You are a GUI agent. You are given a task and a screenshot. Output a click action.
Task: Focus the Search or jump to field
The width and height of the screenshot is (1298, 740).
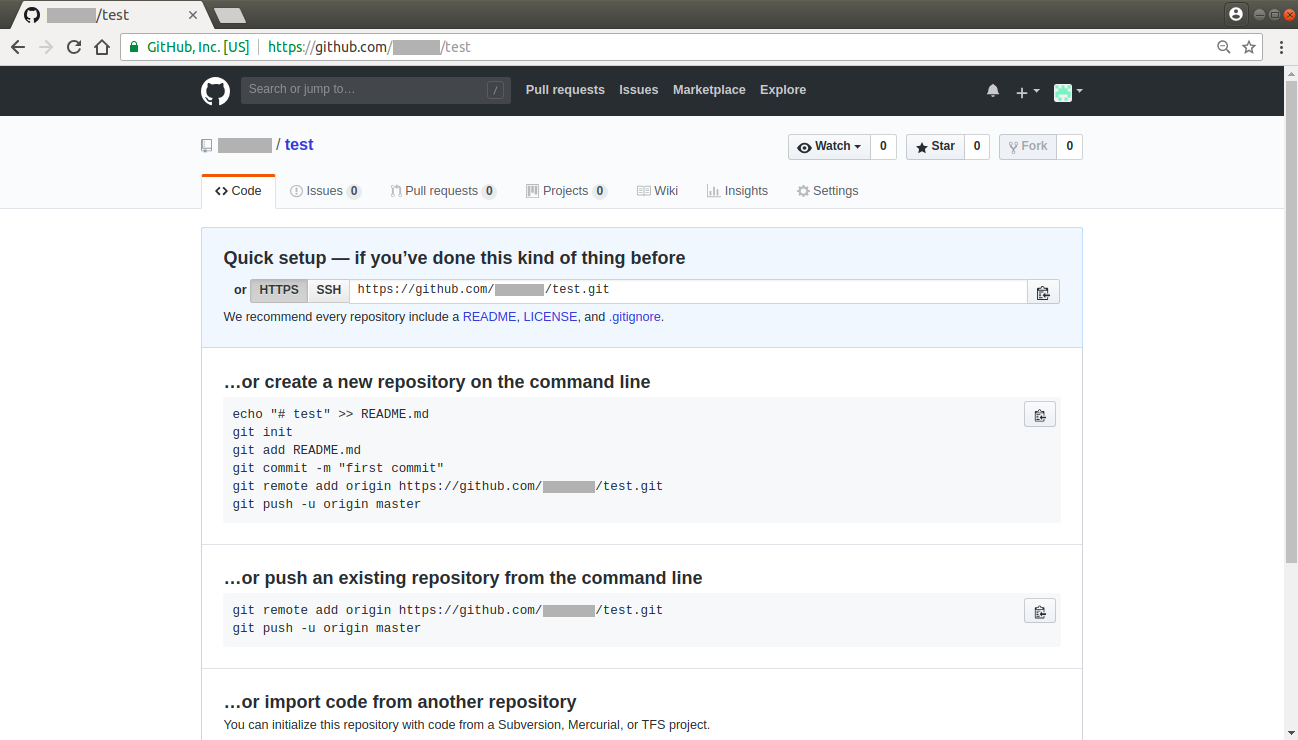[375, 90]
